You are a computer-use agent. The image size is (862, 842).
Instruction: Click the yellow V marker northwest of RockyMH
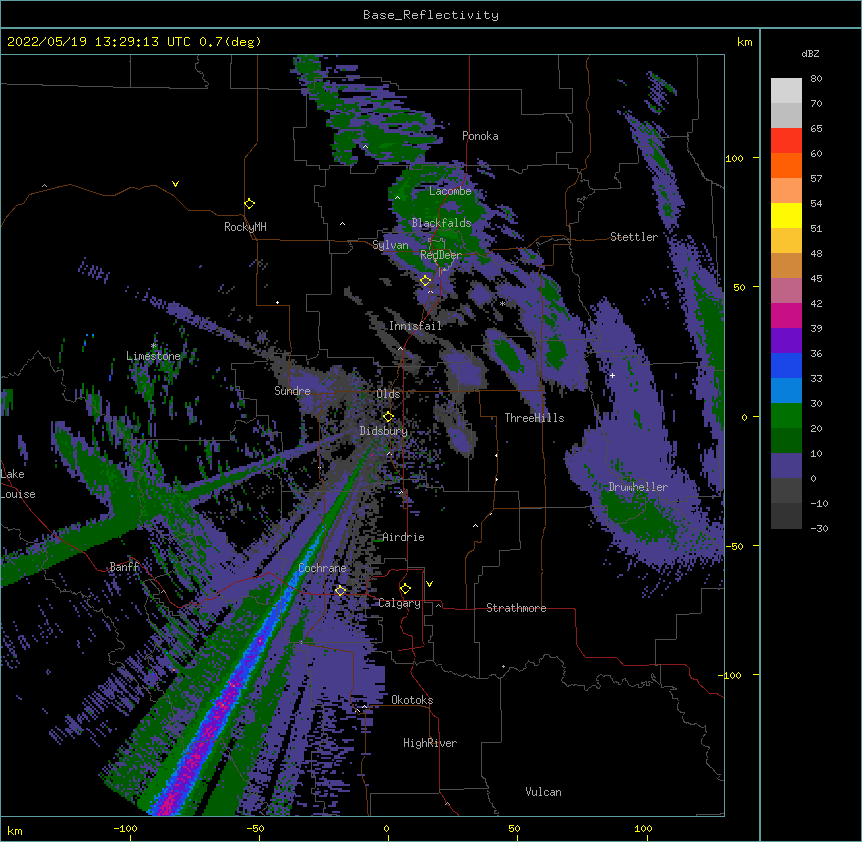pyautogui.click(x=175, y=184)
